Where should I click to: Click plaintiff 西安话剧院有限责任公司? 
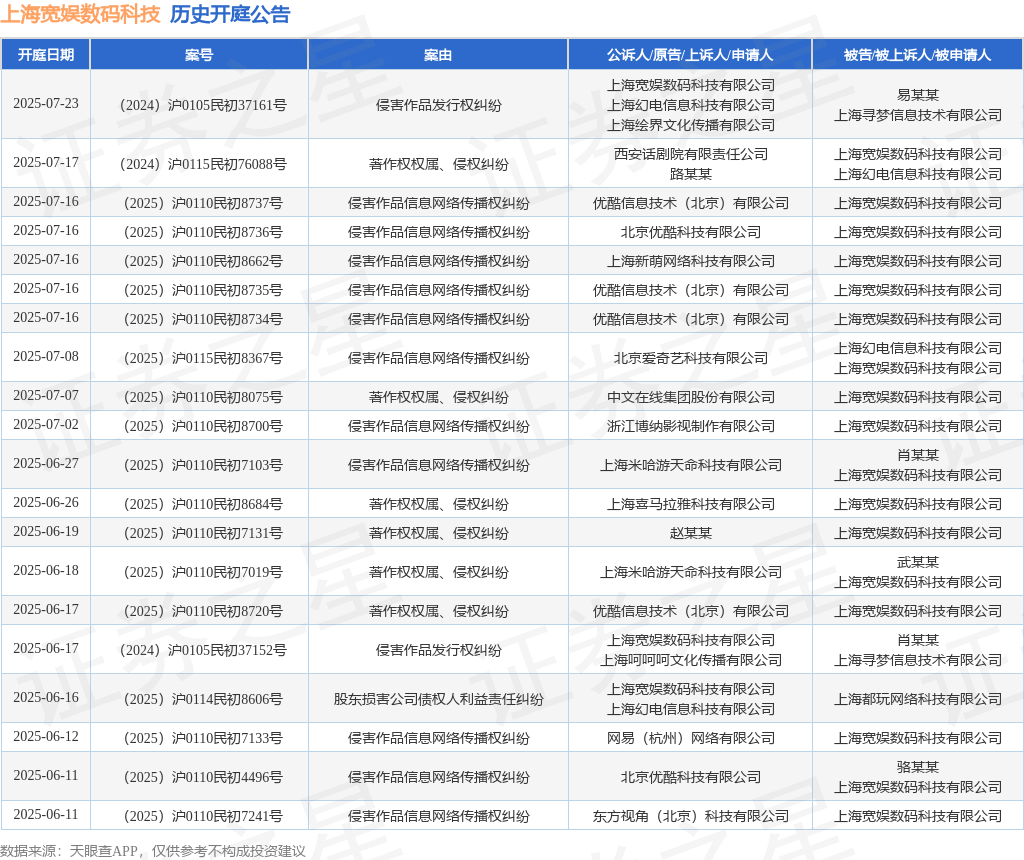[691, 154]
